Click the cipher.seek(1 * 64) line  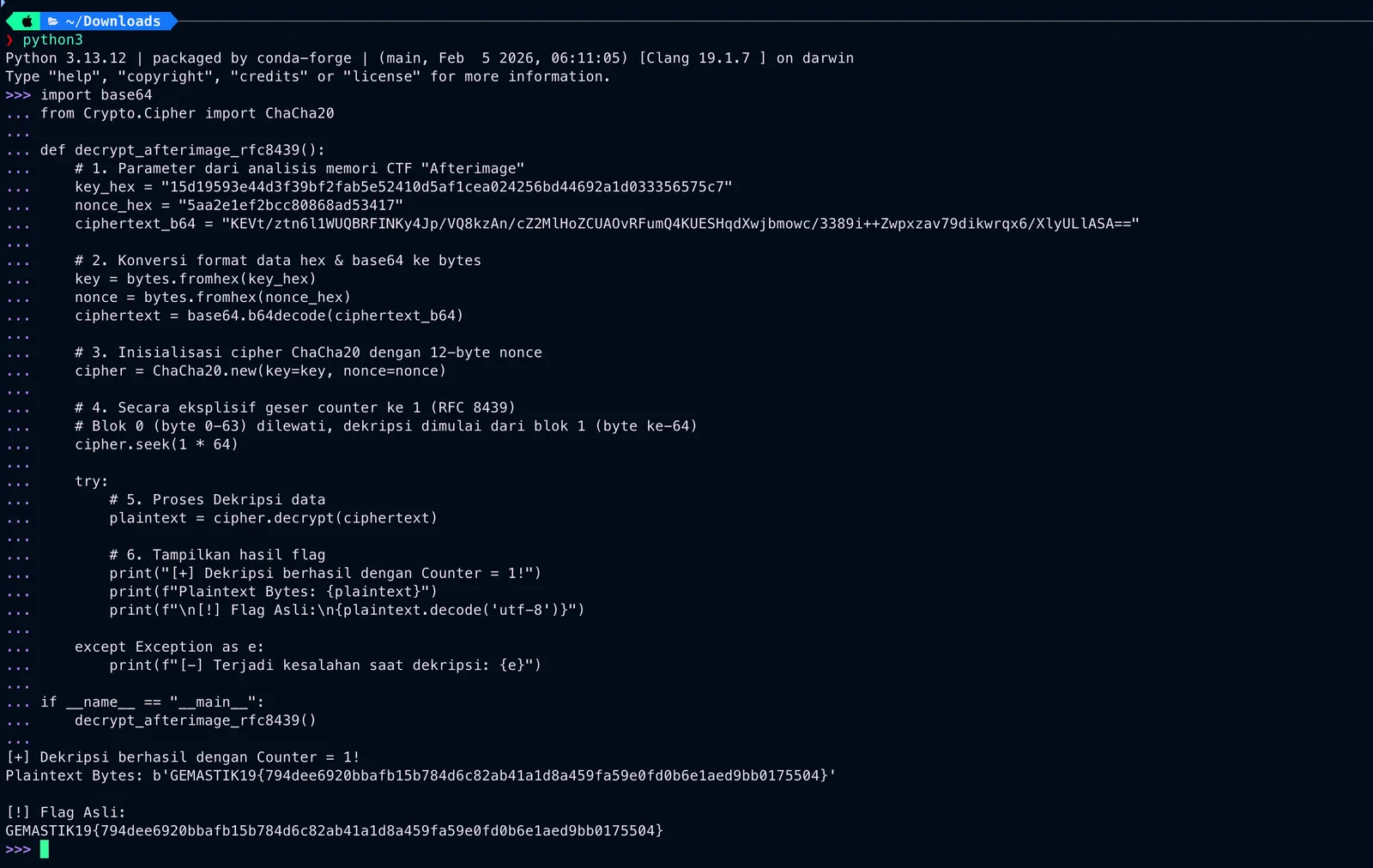click(156, 444)
